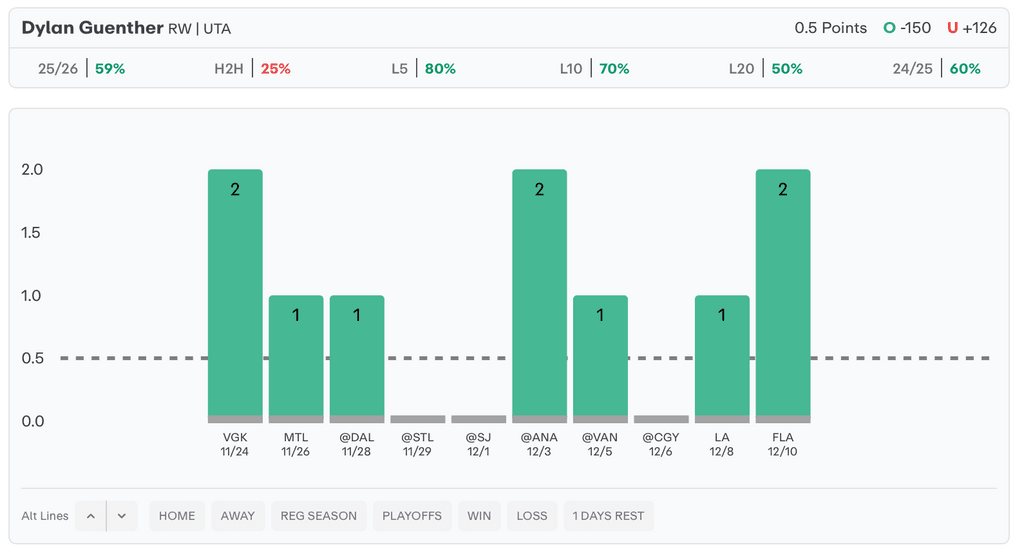Screen dimensions: 1024x558
Task: Enable the AWAY games filter
Action: [238, 516]
